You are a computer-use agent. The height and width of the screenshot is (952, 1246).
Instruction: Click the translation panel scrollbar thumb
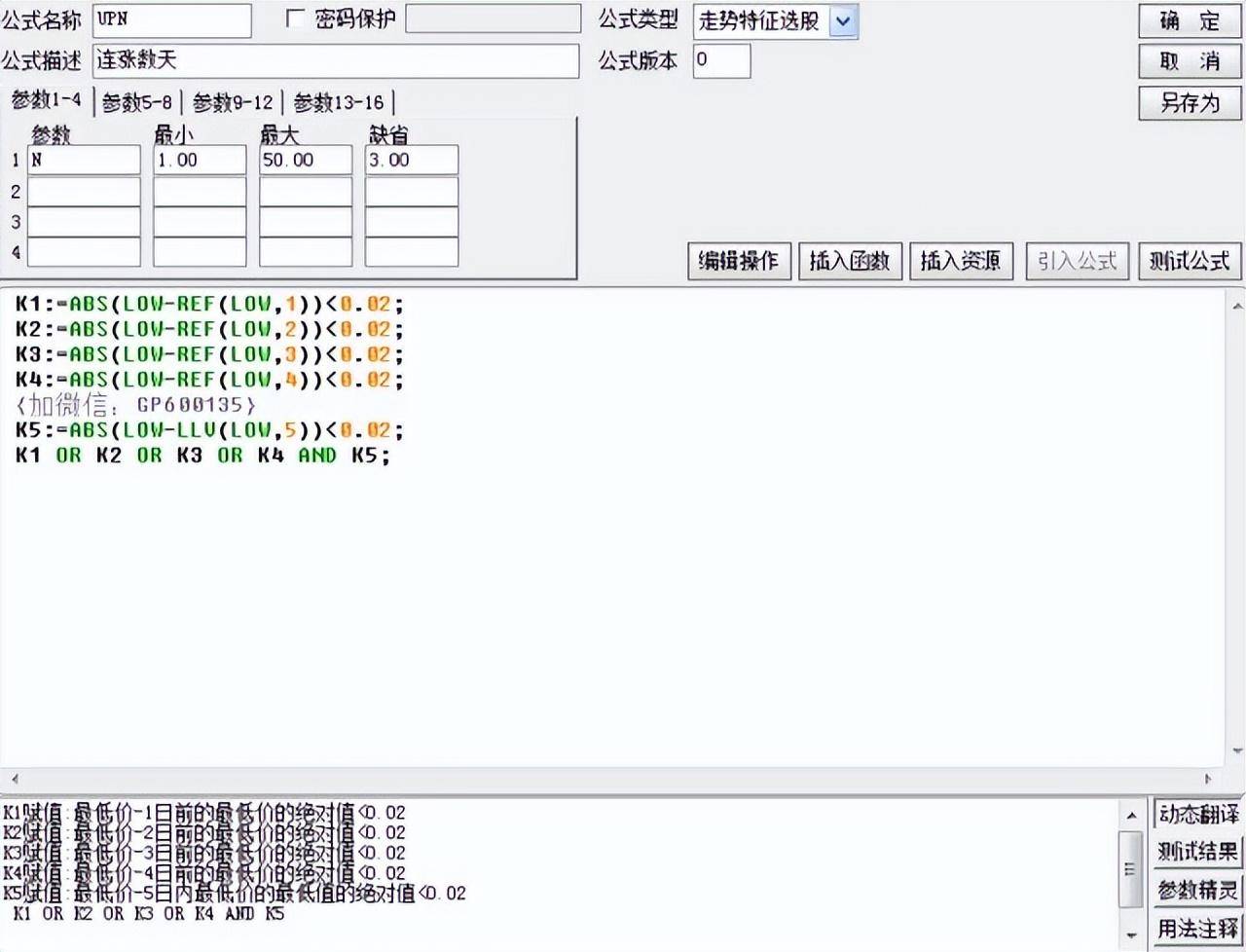click(1130, 870)
